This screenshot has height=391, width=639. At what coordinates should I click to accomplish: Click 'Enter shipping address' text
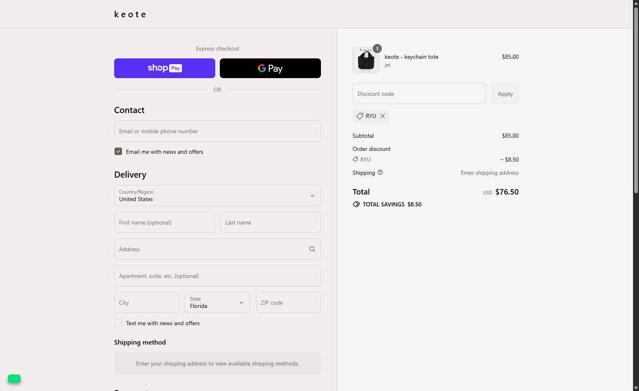[489, 173]
